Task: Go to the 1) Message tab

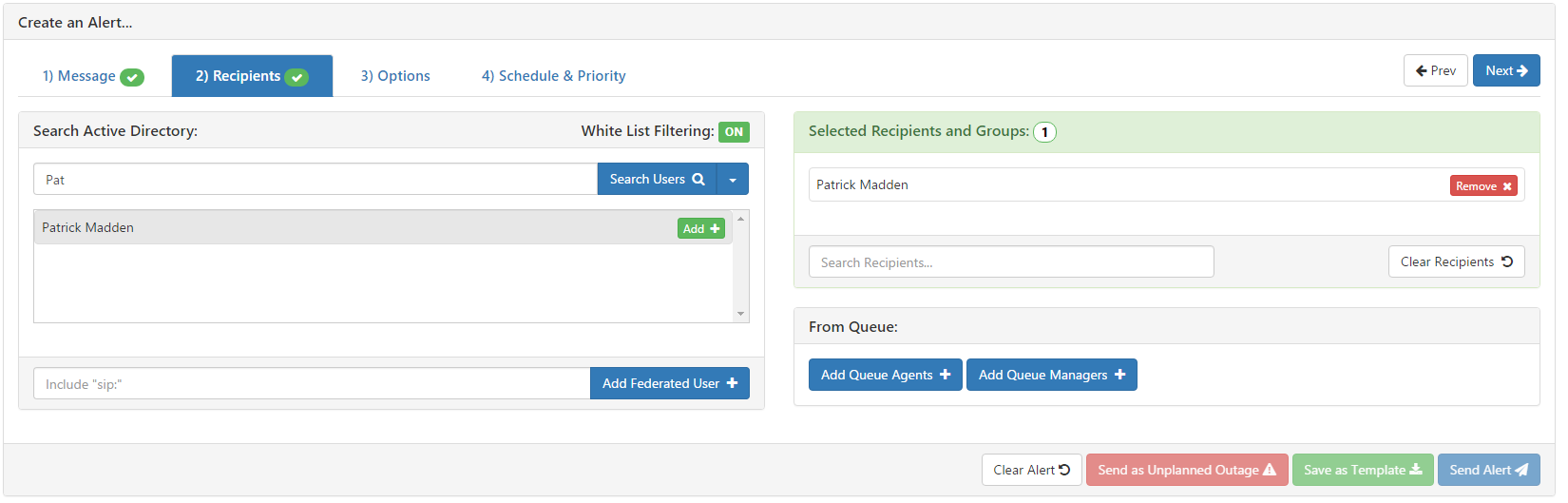Action: point(93,76)
